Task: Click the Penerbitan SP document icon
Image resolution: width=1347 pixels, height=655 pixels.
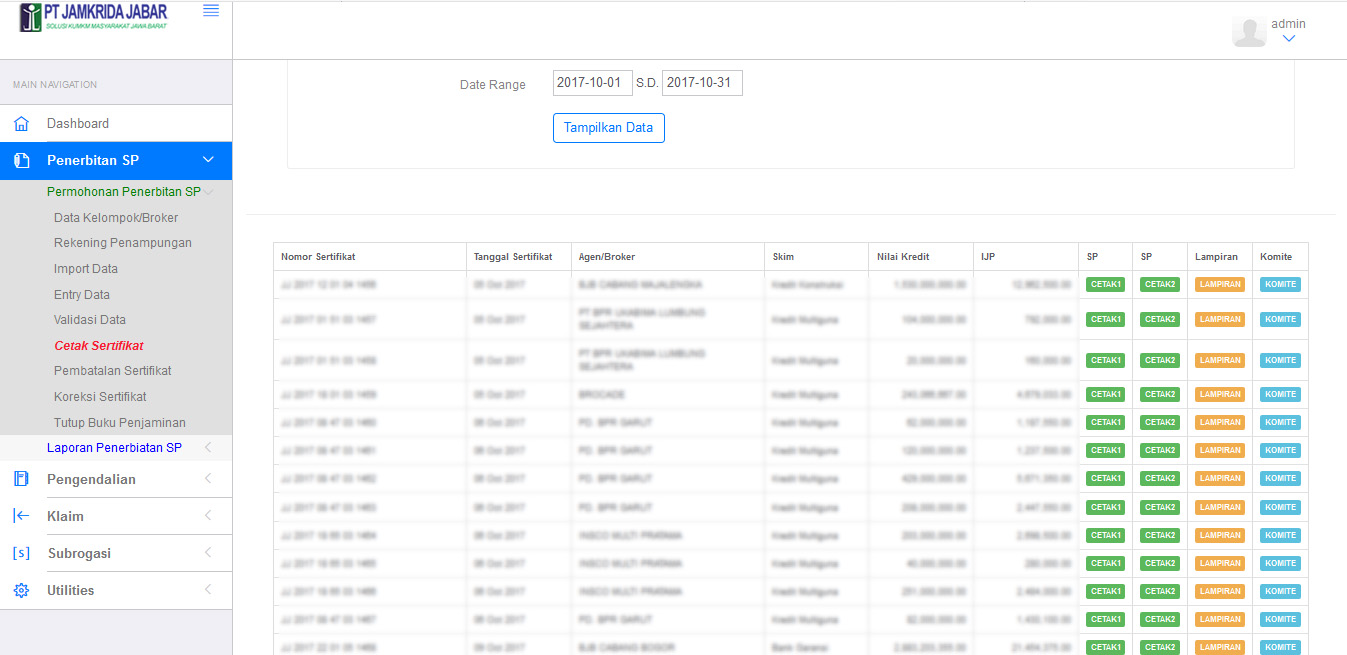Action: 21,161
